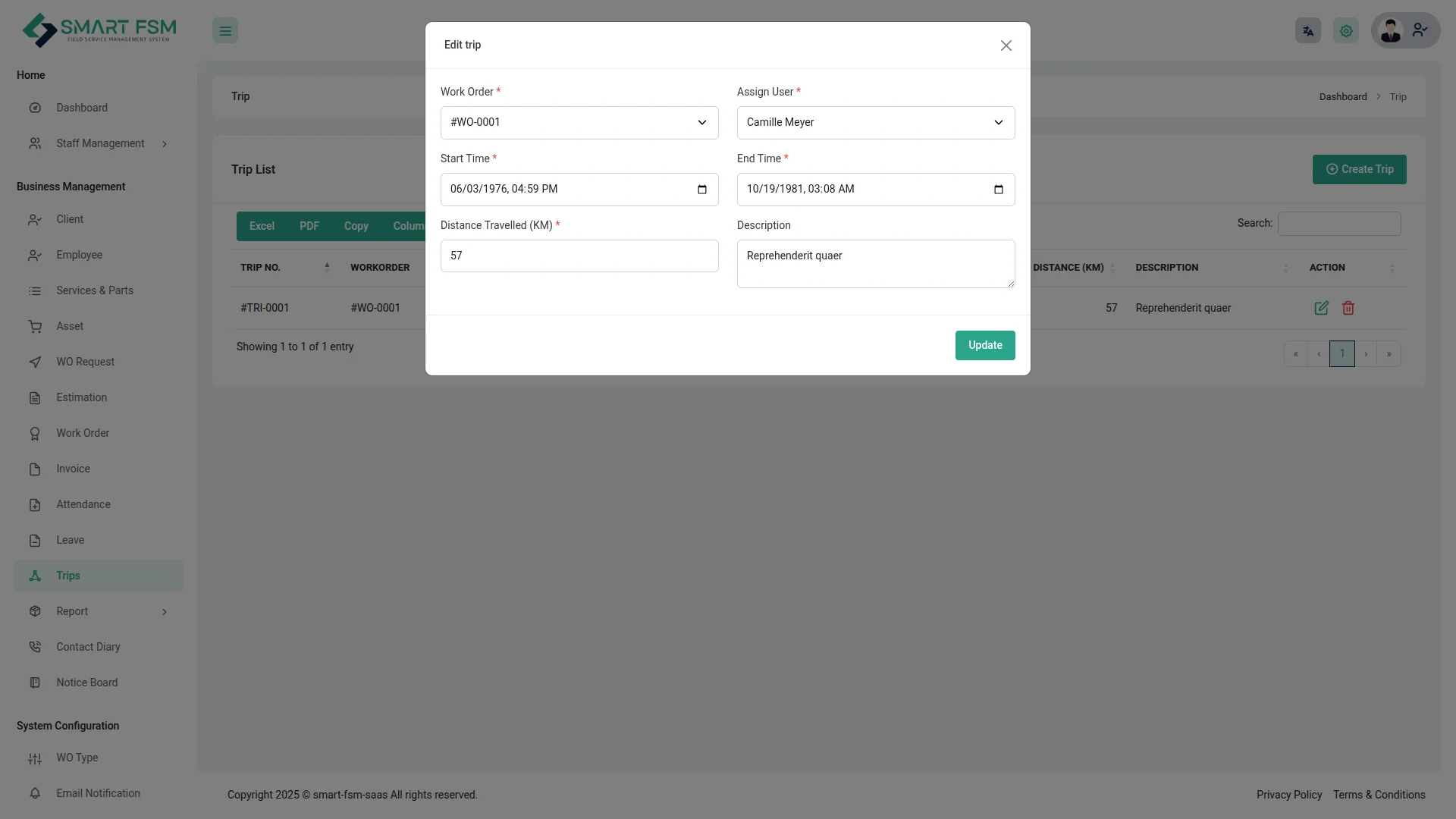Image resolution: width=1456 pixels, height=819 pixels.
Task: Click the hamburger menu toggle icon
Action: pos(225,31)
